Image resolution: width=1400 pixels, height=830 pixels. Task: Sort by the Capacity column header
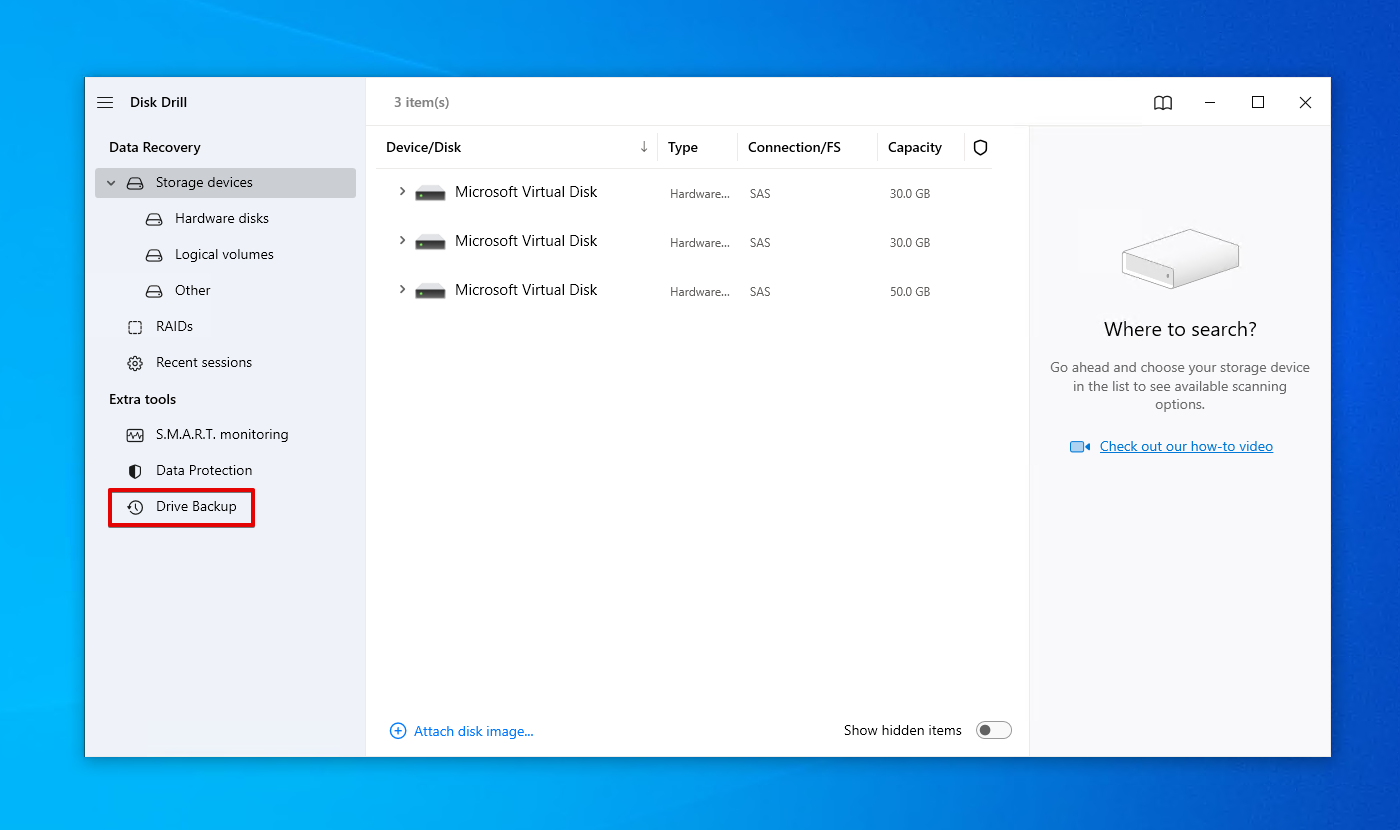tap(915, 147)
